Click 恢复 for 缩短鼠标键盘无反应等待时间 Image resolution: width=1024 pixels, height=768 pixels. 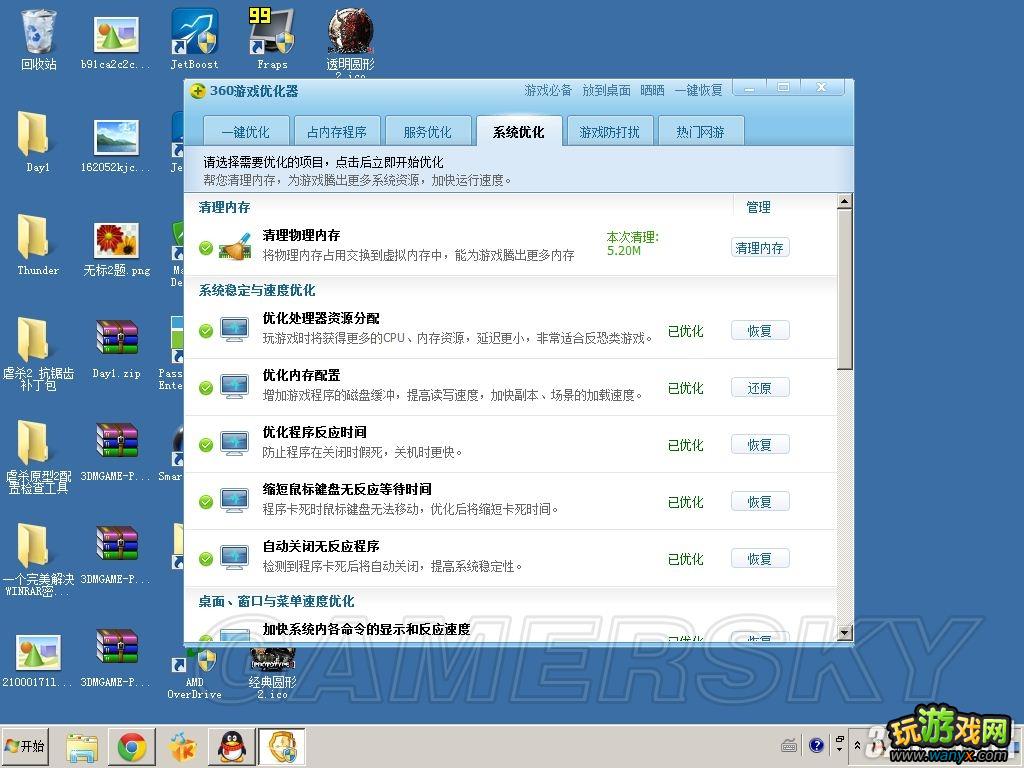(x=760, y=502)
